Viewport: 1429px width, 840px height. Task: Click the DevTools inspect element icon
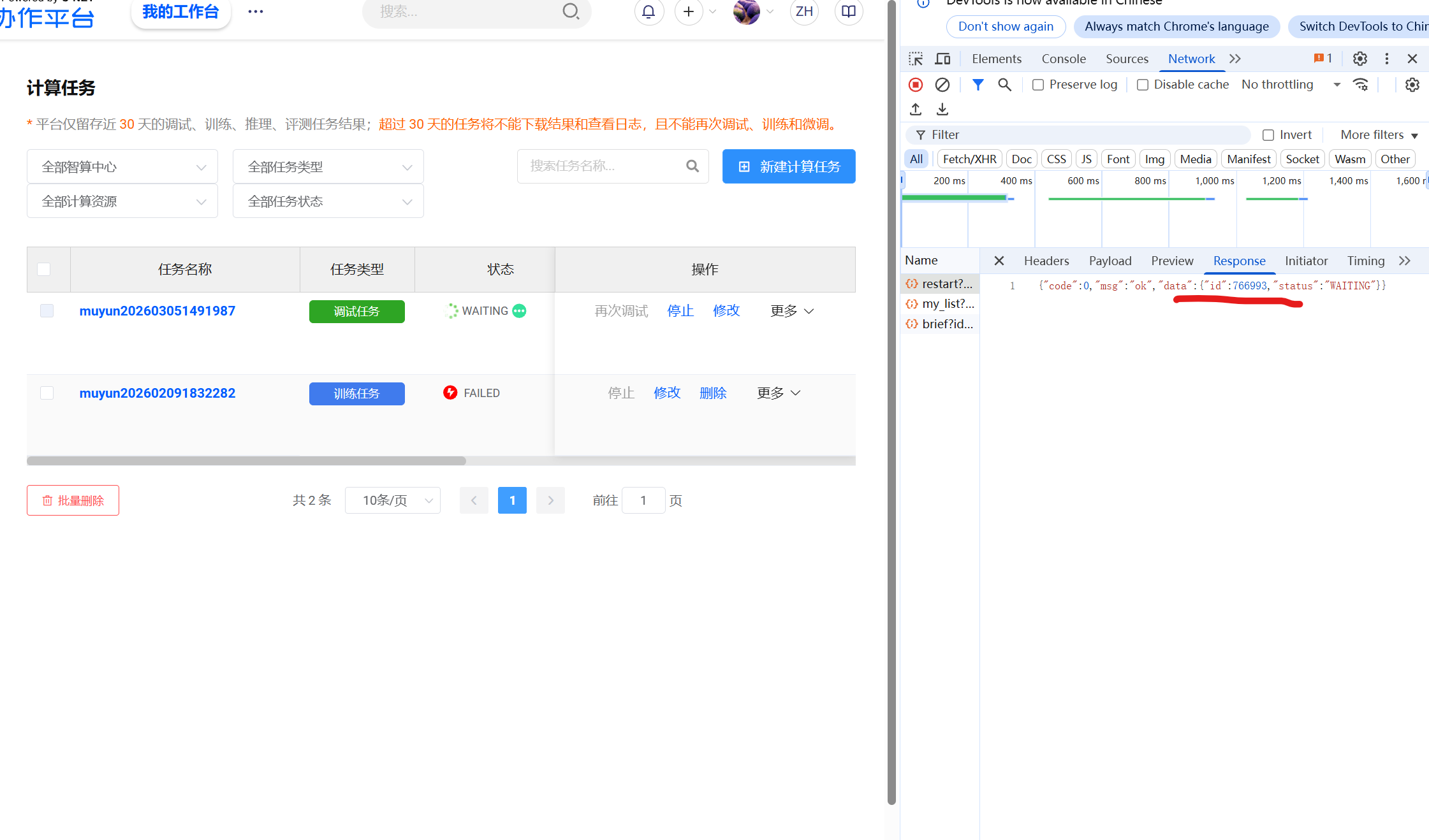pyautogui.click(x=916, y=59)
